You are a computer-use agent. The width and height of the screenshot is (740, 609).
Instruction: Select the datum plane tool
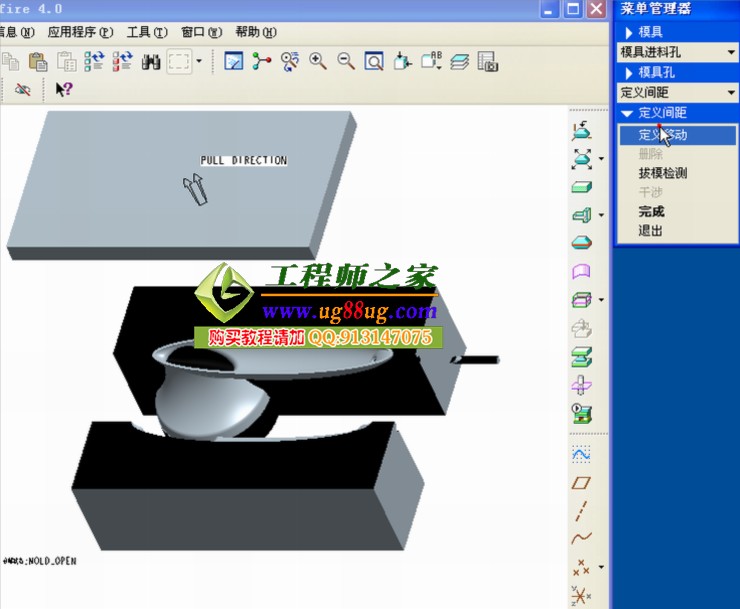[x=581, y=483]
